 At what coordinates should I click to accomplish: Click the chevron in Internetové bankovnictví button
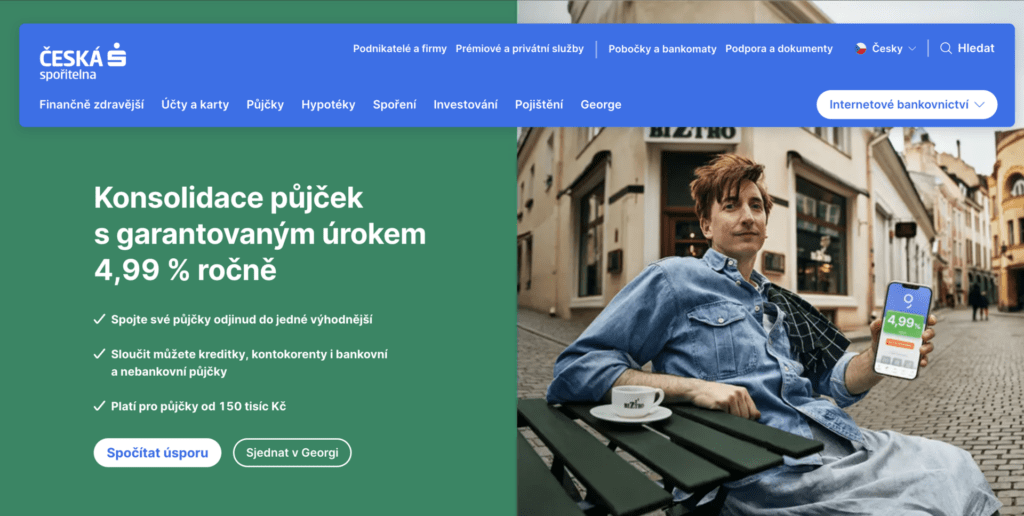click(x=980, y=105)
